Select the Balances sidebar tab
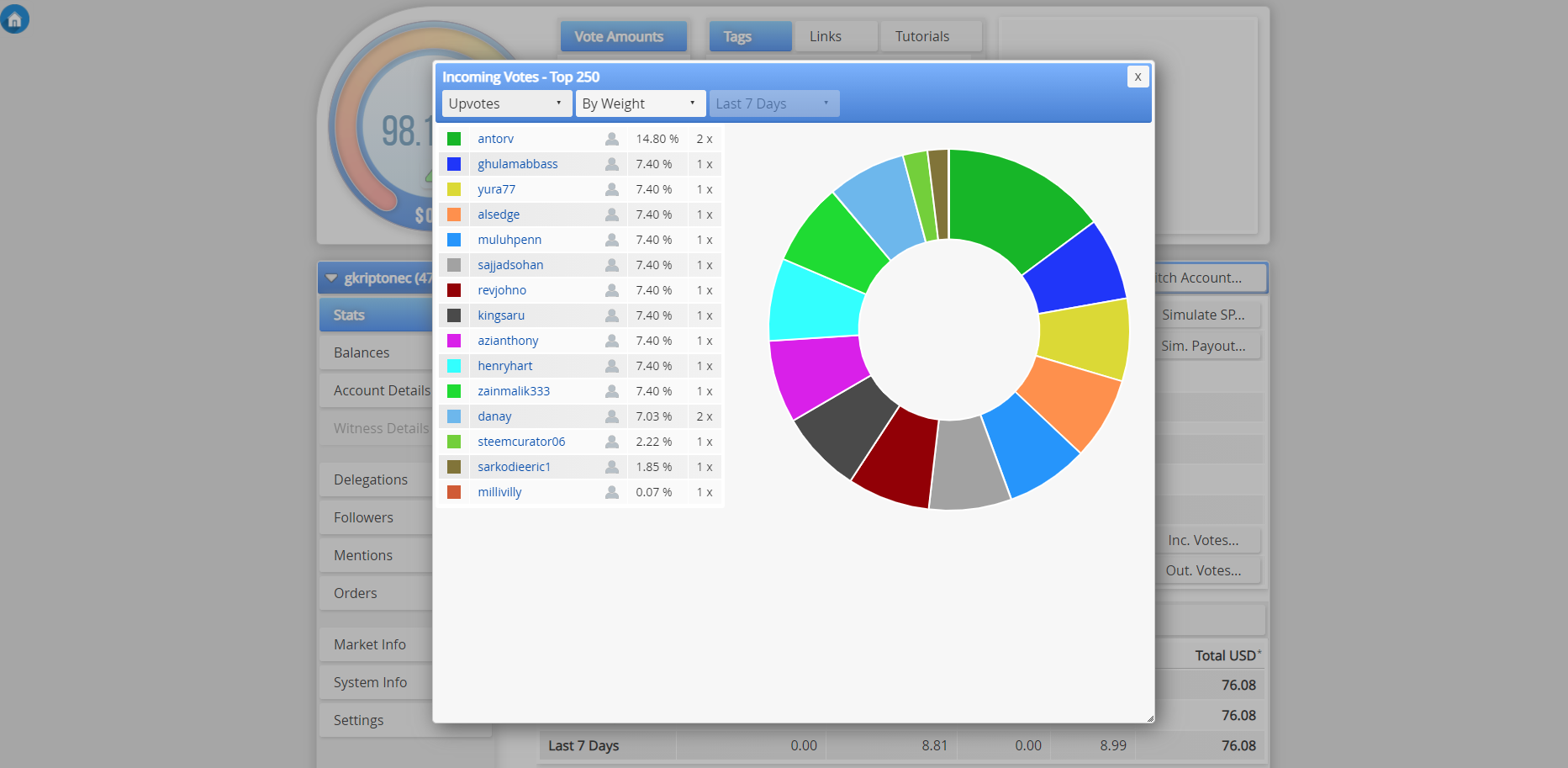The width and height of the screenshot is (1568, 768). coord(376,352)
